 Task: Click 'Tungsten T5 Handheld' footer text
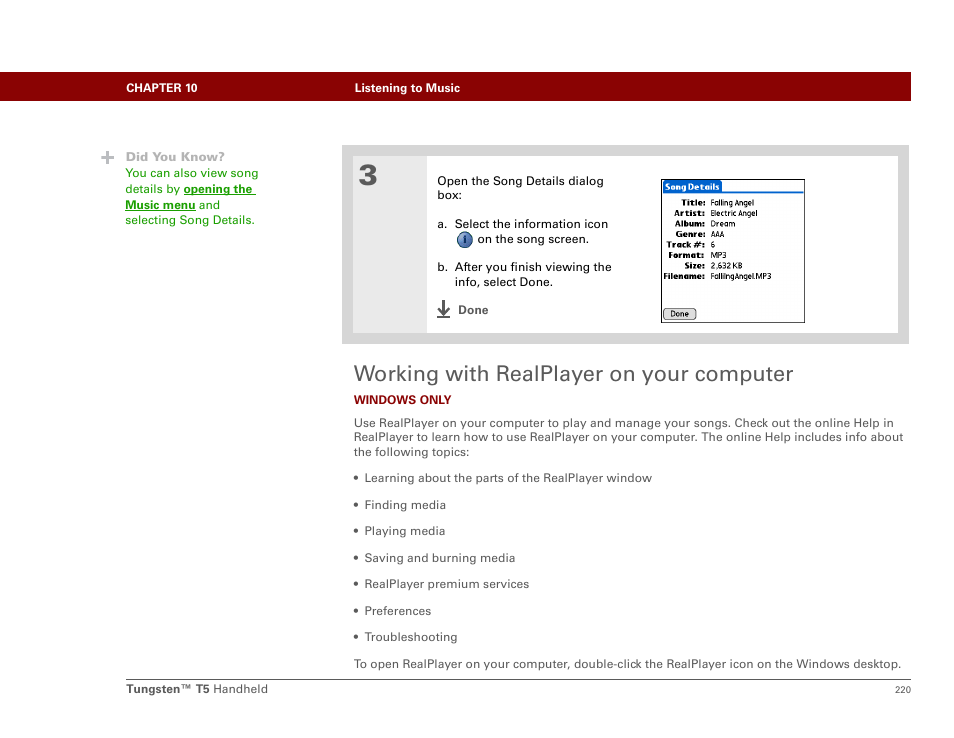(x=197, y=689)
